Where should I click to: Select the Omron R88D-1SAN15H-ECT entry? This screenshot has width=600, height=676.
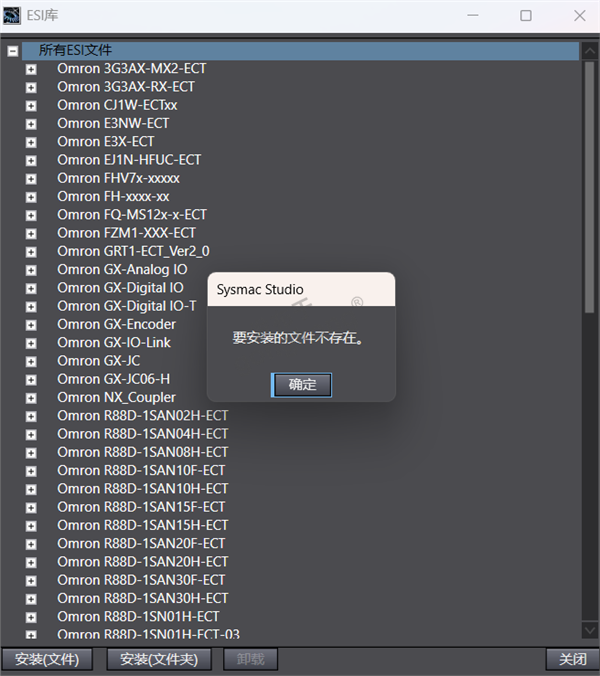pos(143,525)
